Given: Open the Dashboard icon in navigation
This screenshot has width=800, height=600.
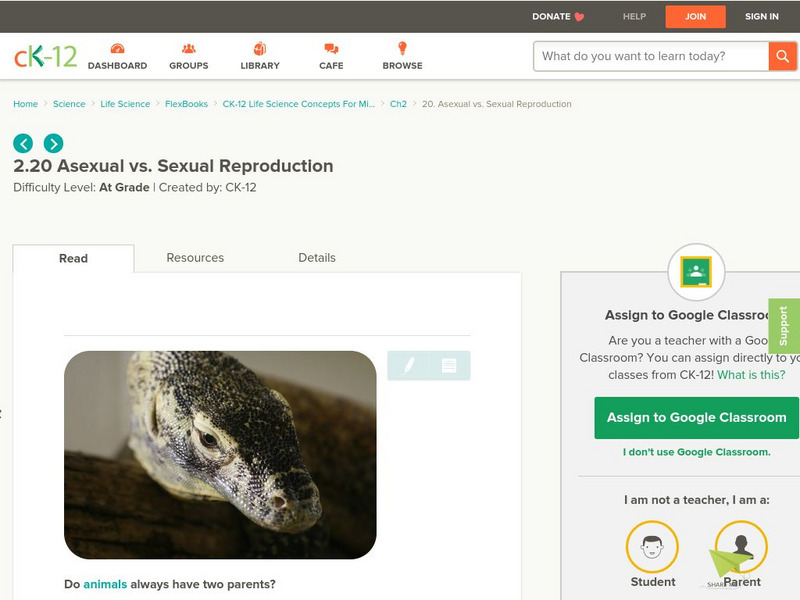Looking at the screenshot, I should pyautogui.click(x=117, y=49).
